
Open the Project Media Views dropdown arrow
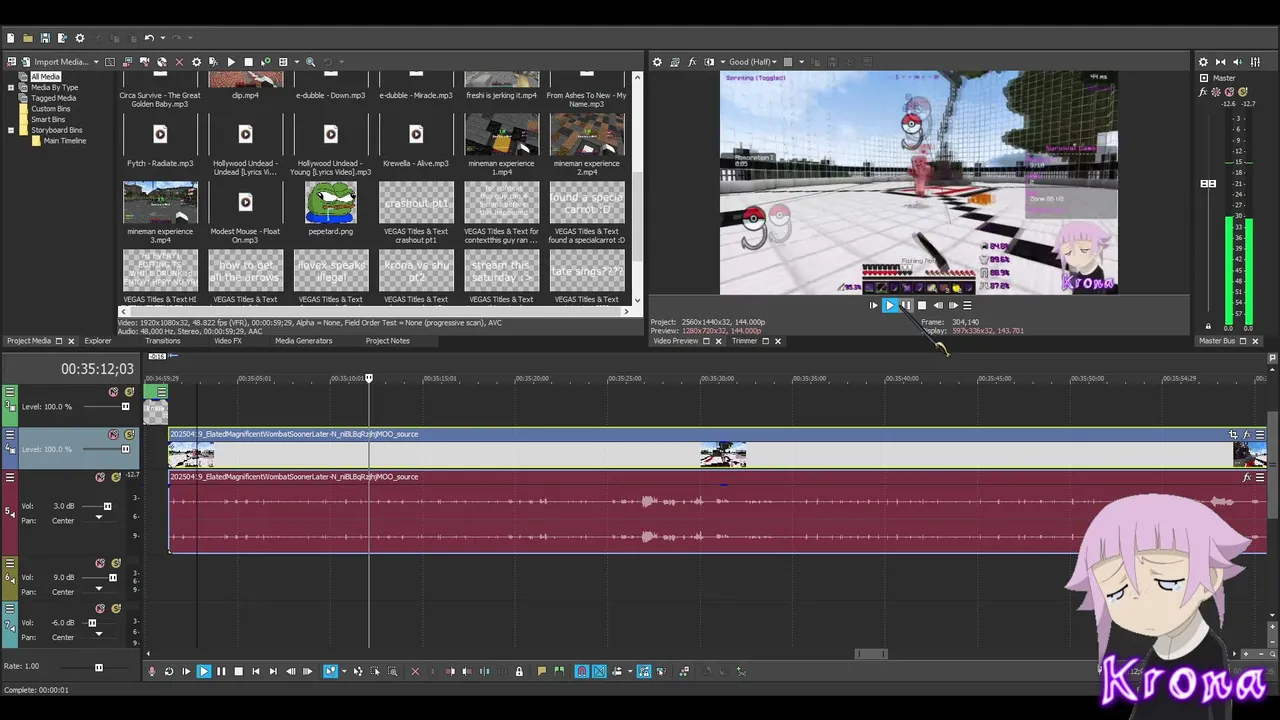point(297,62)
